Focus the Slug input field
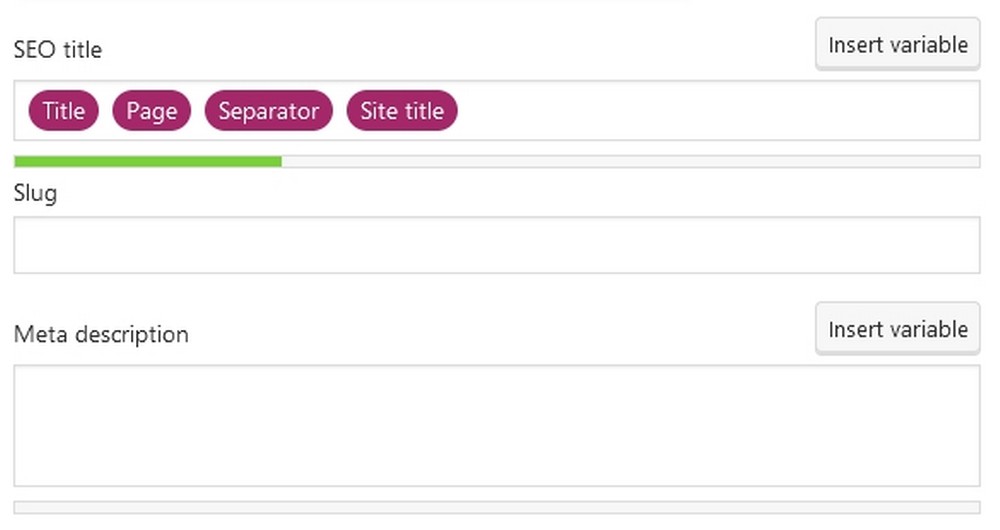 [x=497, y=245]
